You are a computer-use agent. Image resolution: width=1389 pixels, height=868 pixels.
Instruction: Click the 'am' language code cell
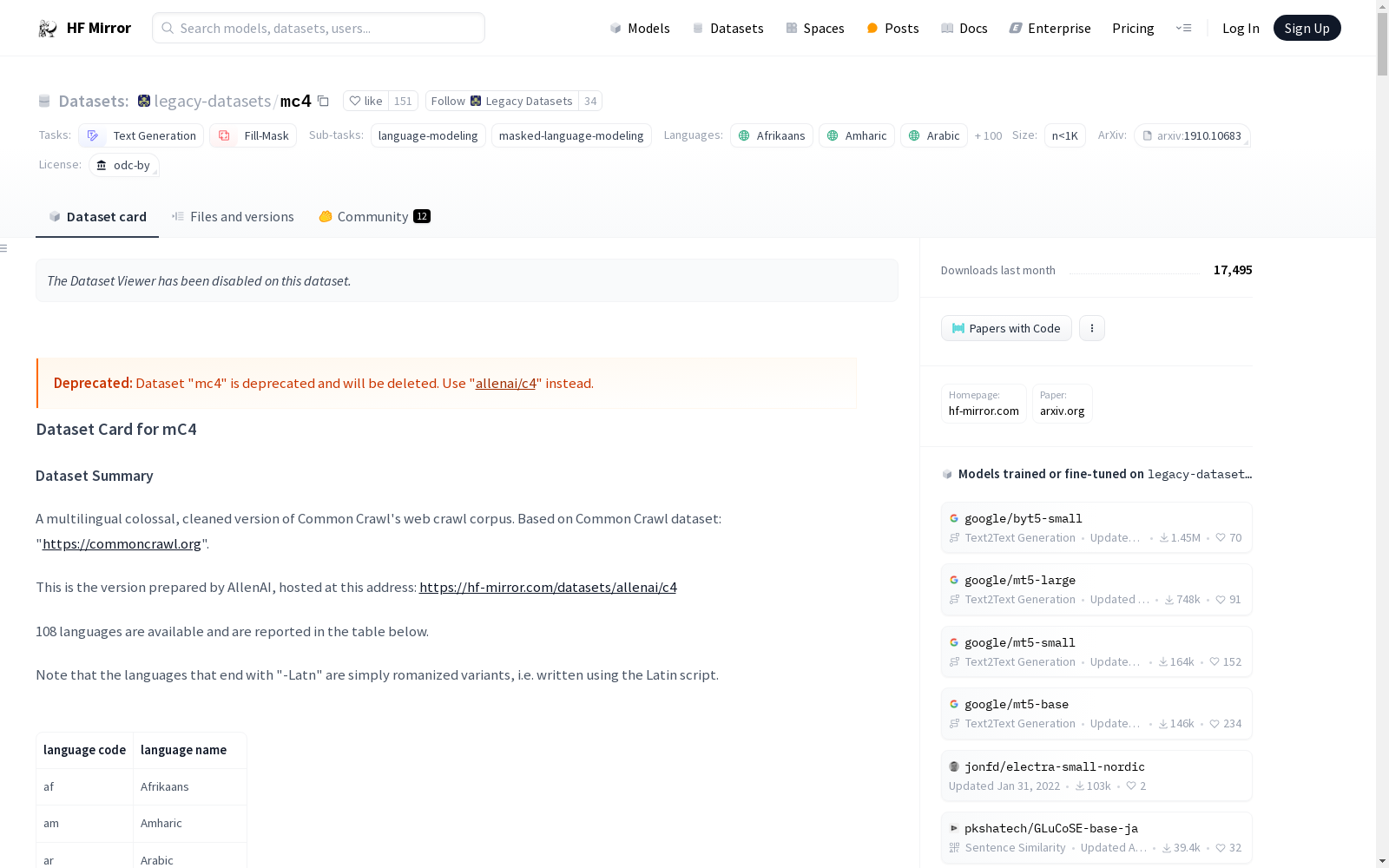(x=84, y=823)
